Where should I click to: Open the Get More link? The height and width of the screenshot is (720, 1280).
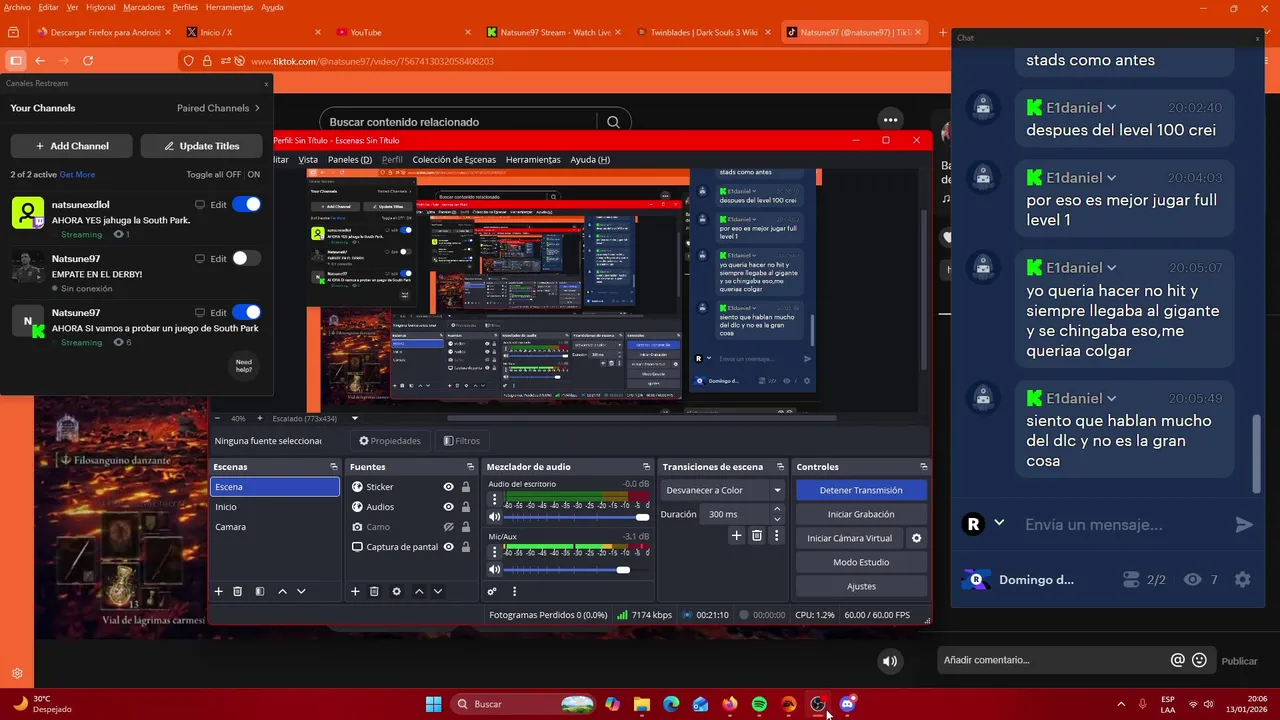tap(77, 174)
